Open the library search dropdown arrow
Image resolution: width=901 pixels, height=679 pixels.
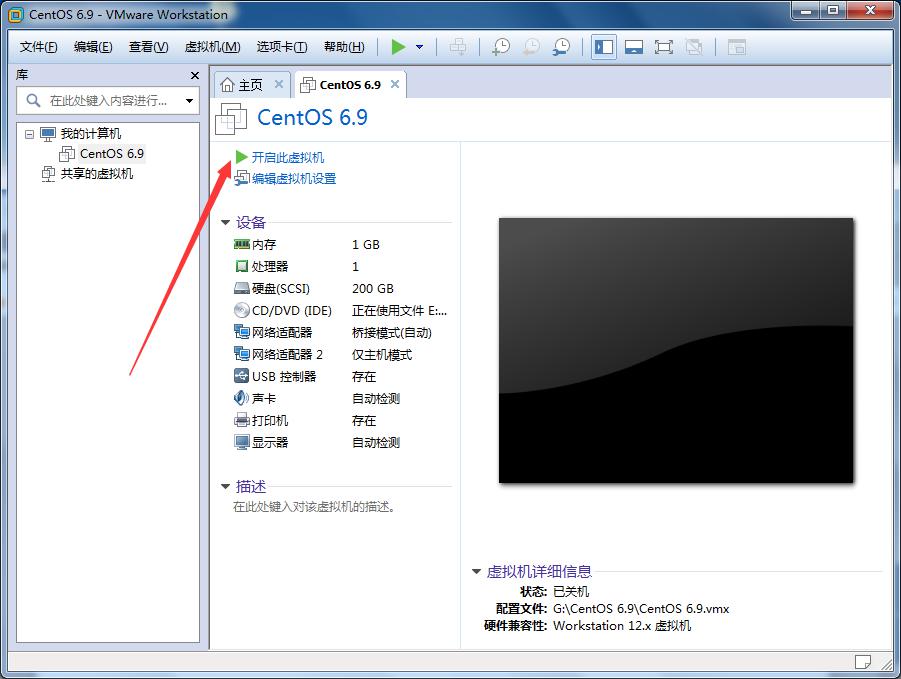(x=190, y=101)
